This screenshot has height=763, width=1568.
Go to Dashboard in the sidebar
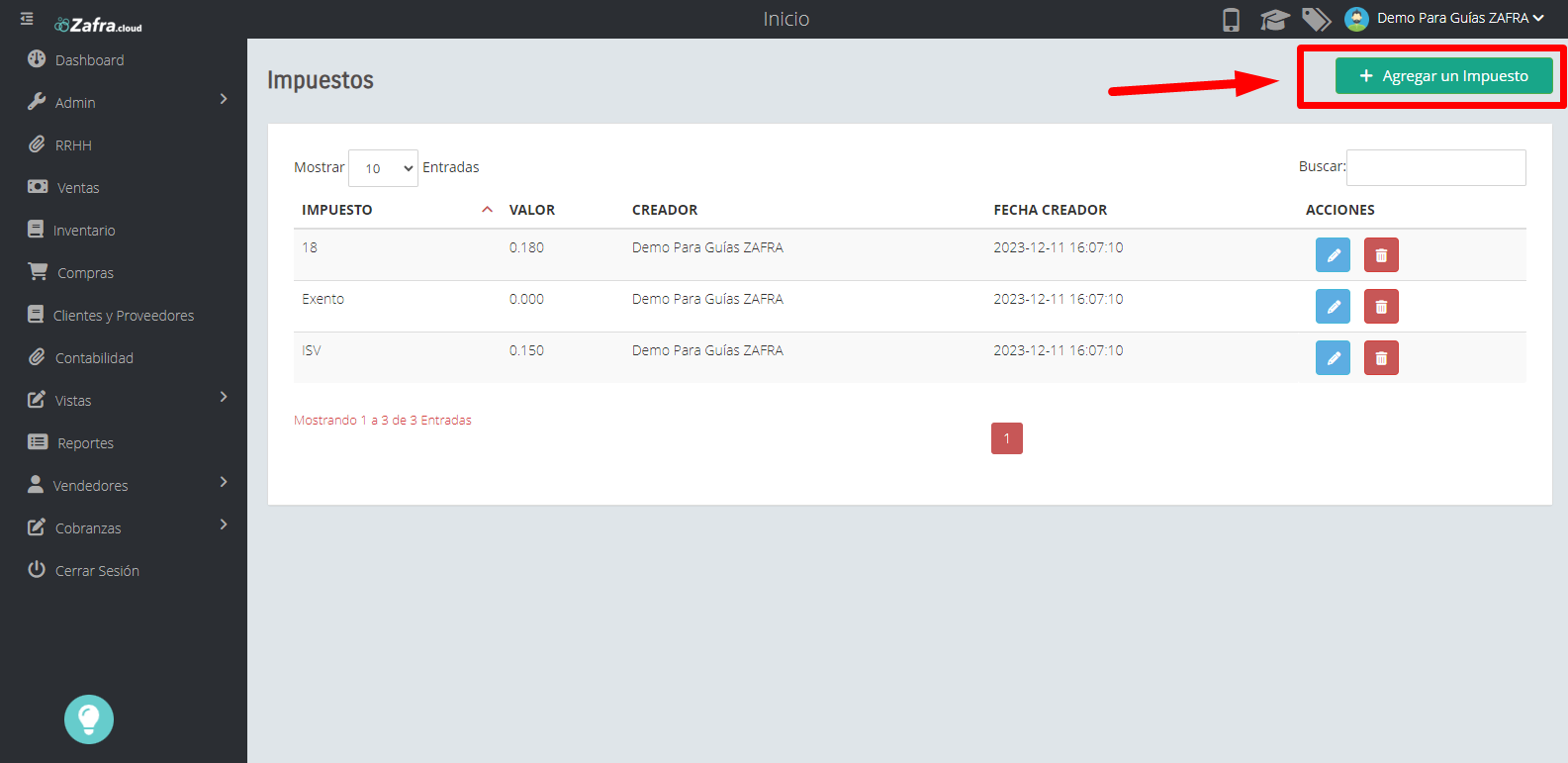(90, 60)
